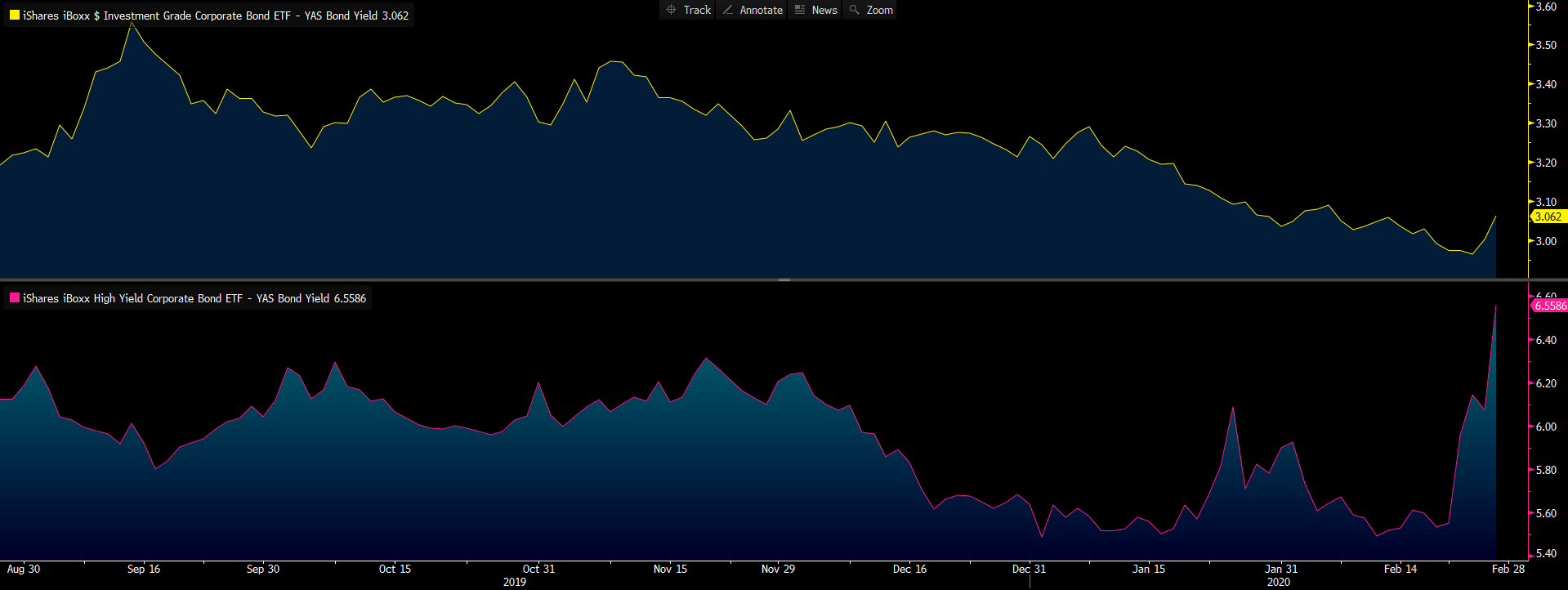Screen dimensions: 1568x590
Task: Open the Annotate pencil tool
Action: point(753,10)
